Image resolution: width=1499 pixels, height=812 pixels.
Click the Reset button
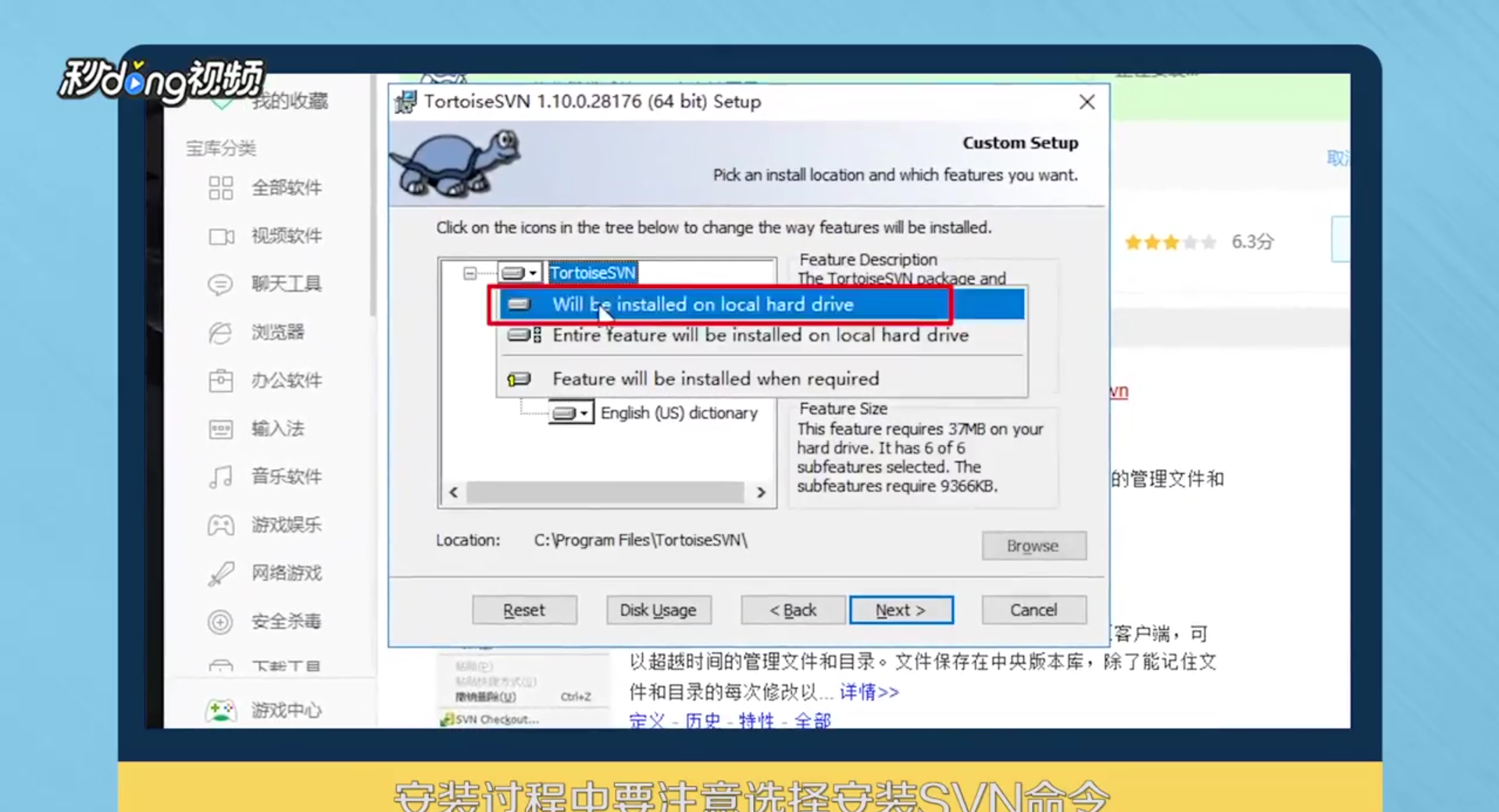coord(524,610)
